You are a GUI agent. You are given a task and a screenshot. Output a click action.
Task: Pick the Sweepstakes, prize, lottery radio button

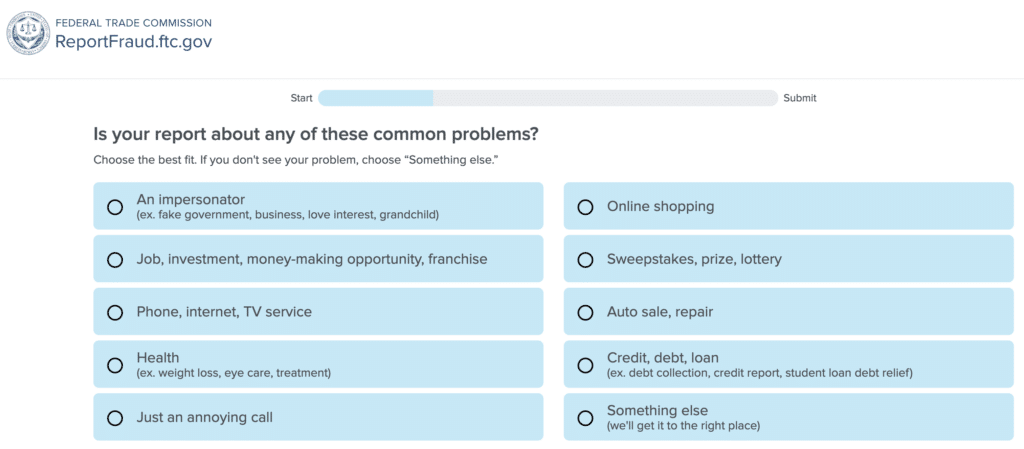pyautogui.click(x=586, y=260)
